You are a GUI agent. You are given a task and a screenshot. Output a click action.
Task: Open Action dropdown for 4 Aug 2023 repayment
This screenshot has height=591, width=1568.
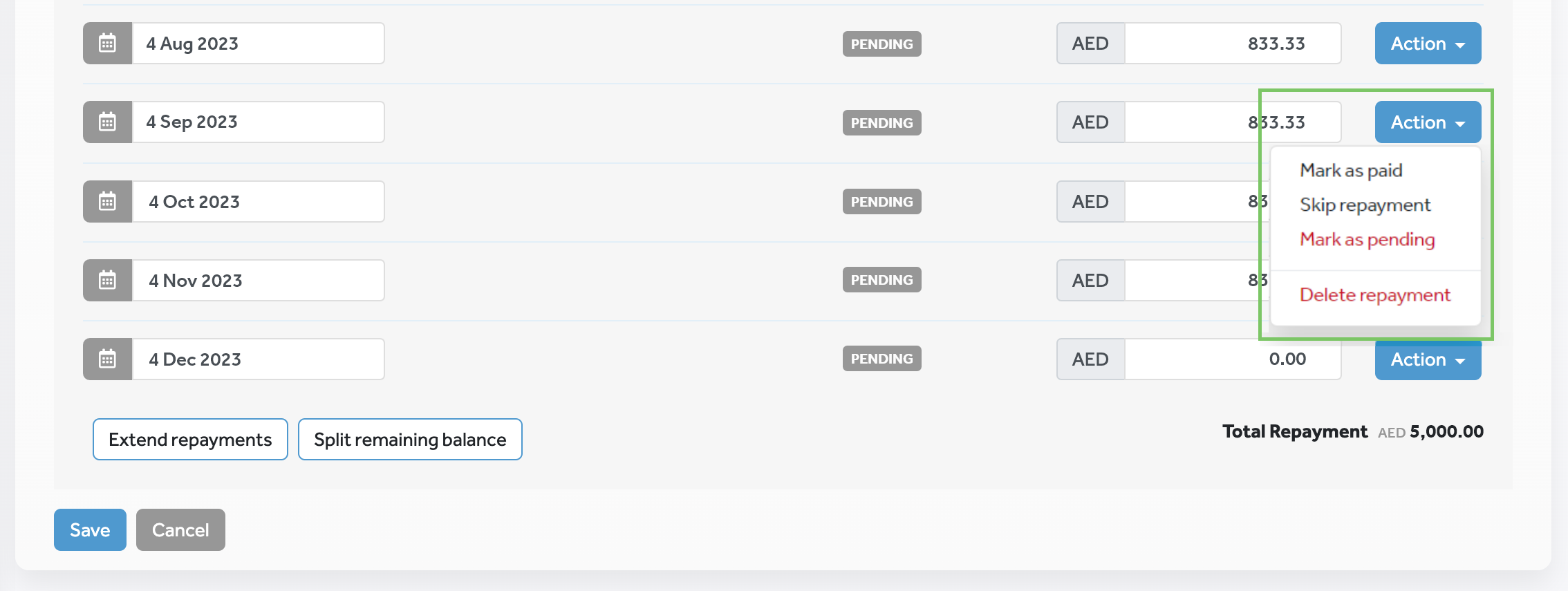click(x=1427, y=44)
